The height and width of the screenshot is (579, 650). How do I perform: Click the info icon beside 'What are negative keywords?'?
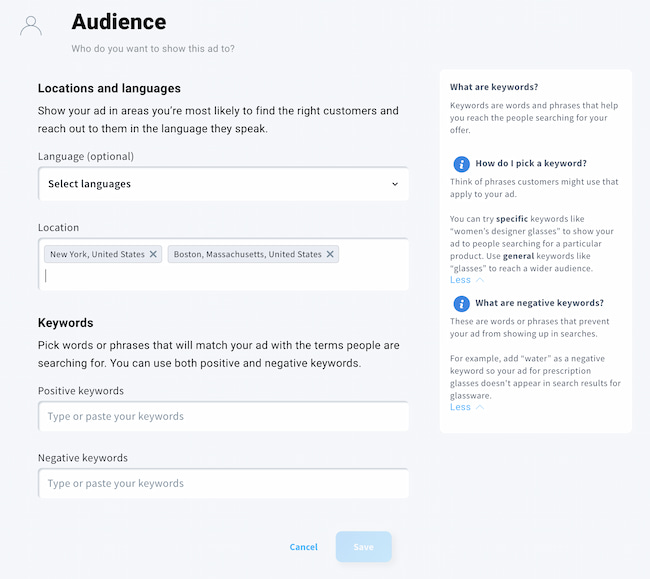461,303
